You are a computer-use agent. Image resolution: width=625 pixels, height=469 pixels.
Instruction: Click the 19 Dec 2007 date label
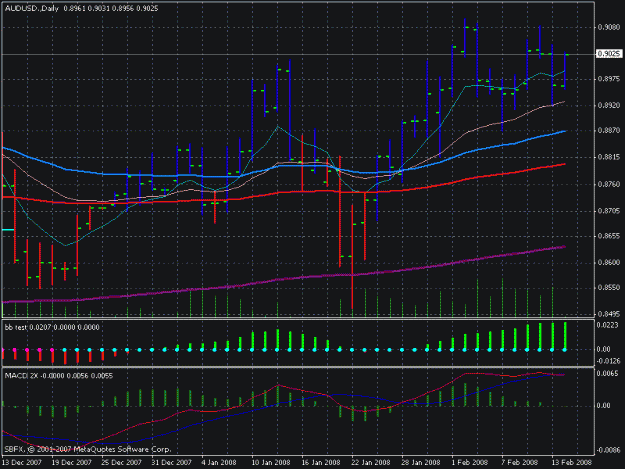coord(72,463)
